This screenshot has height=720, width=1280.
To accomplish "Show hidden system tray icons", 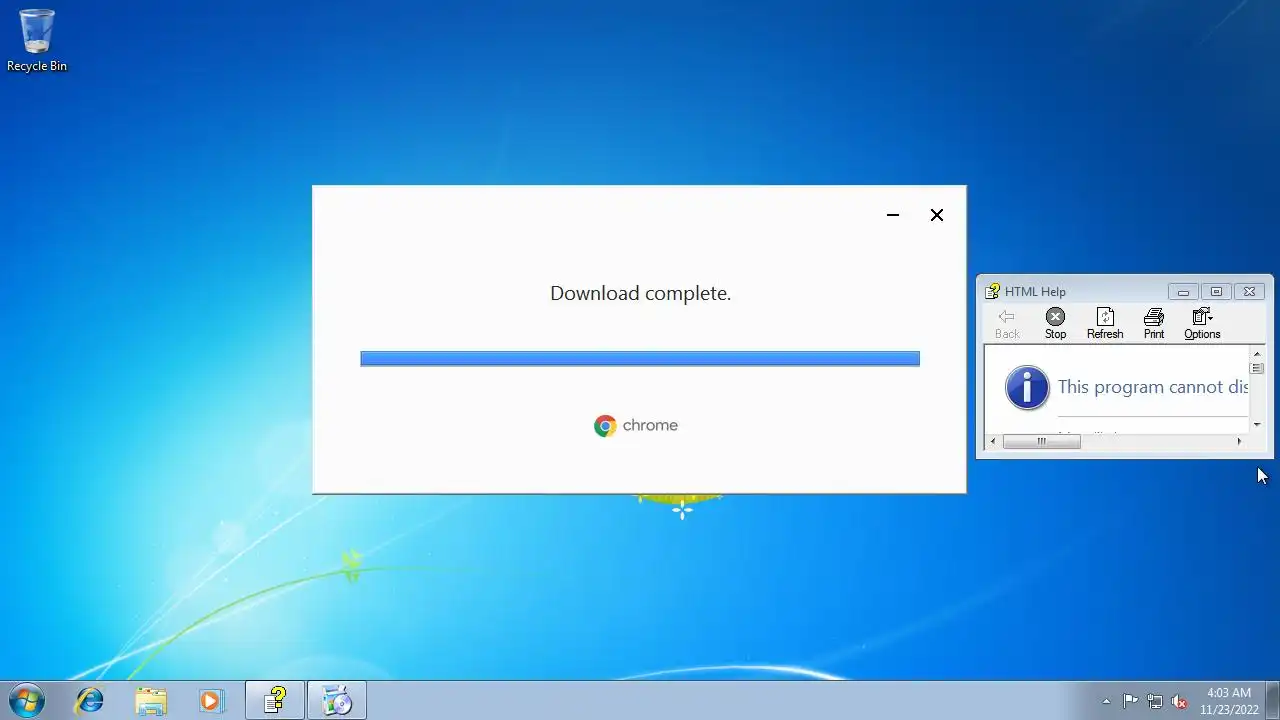I will click(x=1106, y=701).
